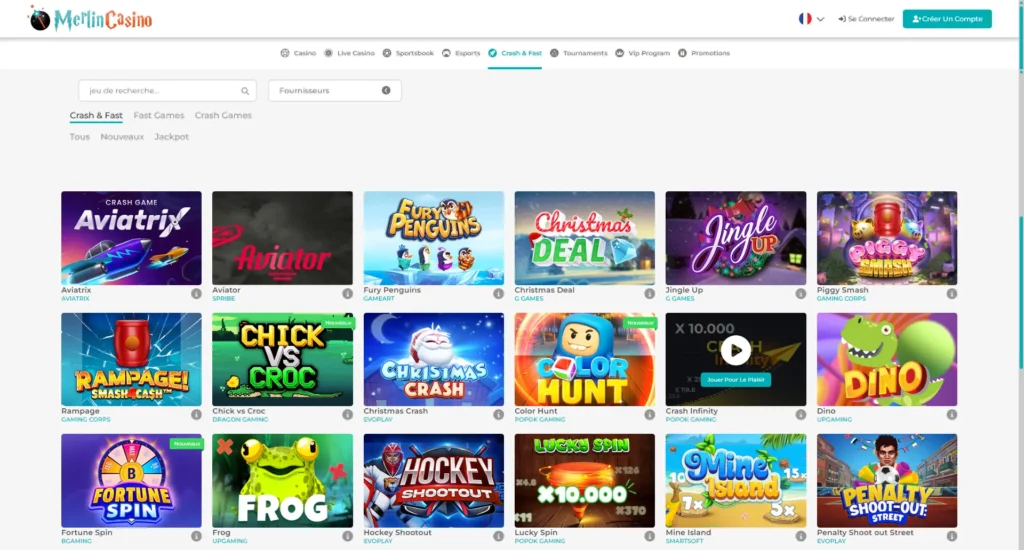
Task: Open Frog game thumbnail
Action: click(x=282, y=481)
